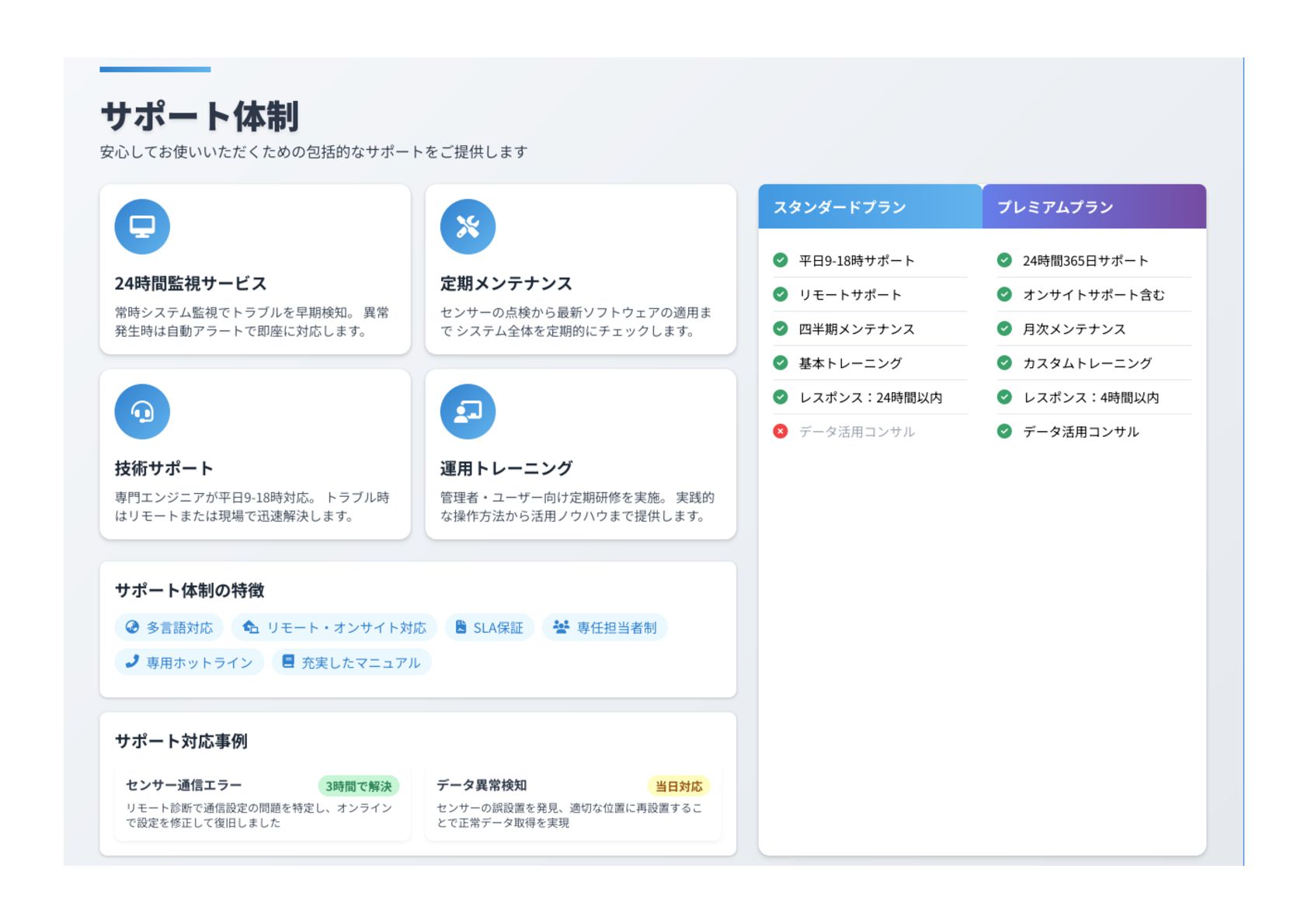The height and width of the screenshot is (924, 1308).
Task: Click the 充実したマニュアル feature tag
Action: coord(351,662)
